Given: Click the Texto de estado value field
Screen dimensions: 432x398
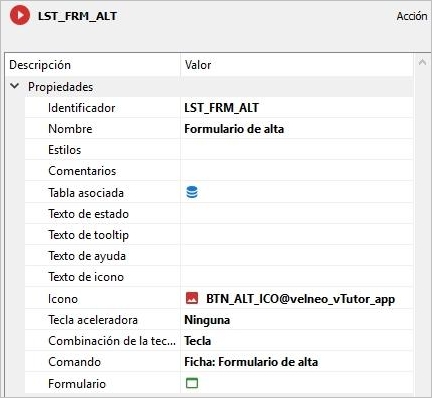Looking at the screenshot, I should click(296, 214).
